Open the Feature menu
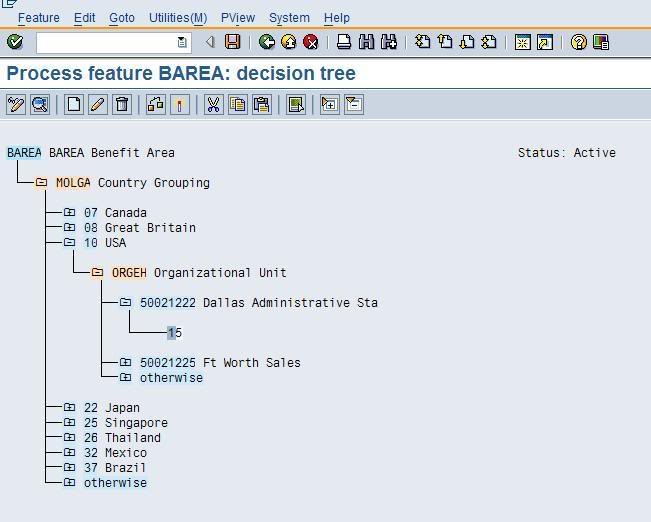Screen dimensions: 651x522 click(x=39, y=18)
